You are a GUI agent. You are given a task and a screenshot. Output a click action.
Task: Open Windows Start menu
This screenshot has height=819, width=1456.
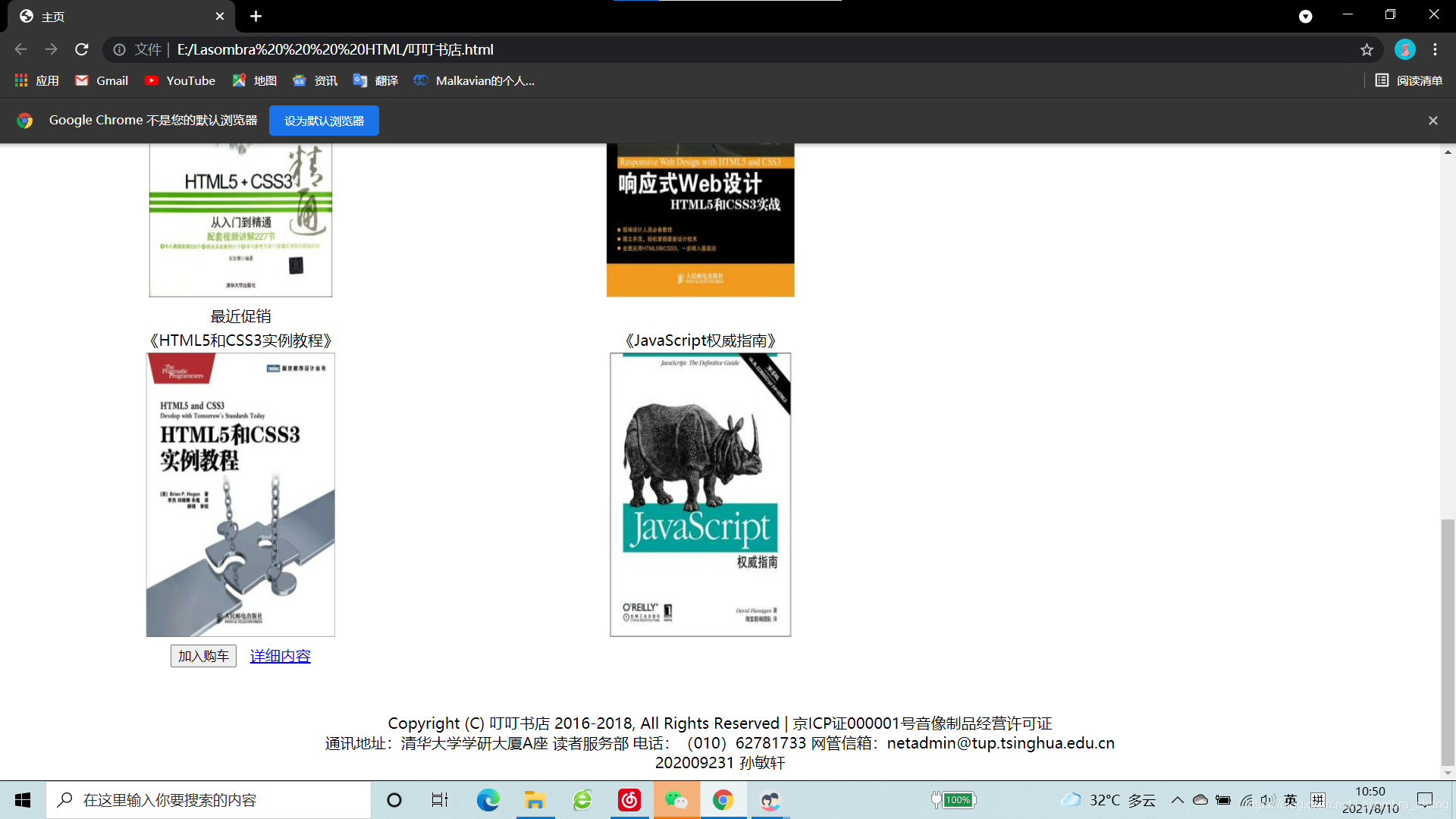pyautogui.click(x=23, y=800)
